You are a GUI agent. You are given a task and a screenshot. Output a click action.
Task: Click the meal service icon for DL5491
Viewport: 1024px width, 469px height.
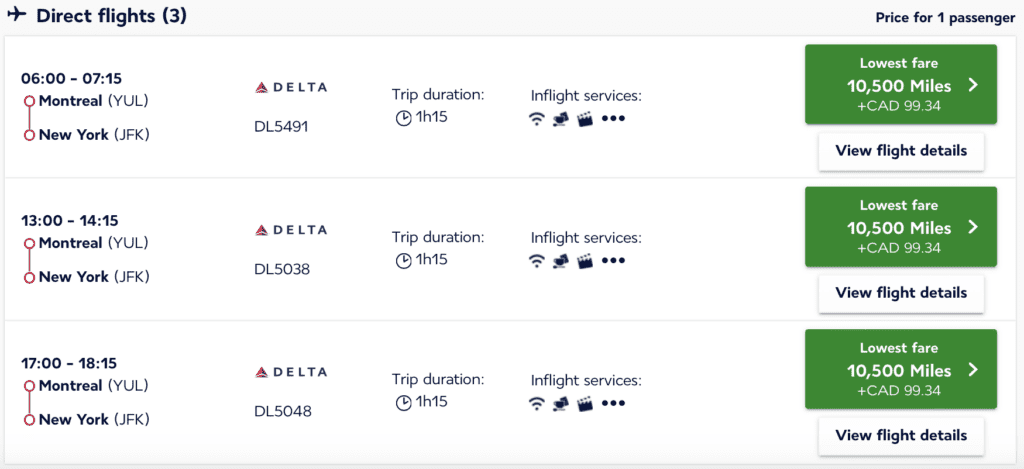(x=560, y=118)
